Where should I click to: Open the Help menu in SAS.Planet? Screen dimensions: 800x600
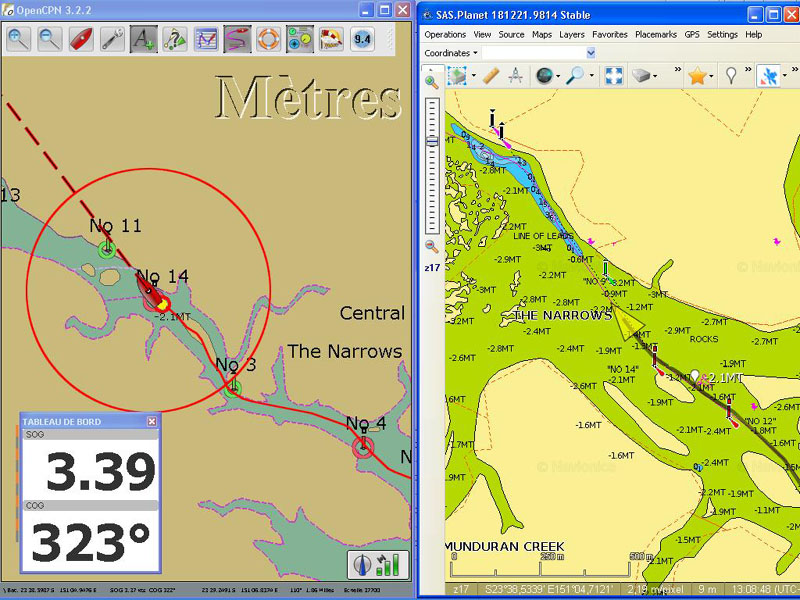[x=754, y=35]
